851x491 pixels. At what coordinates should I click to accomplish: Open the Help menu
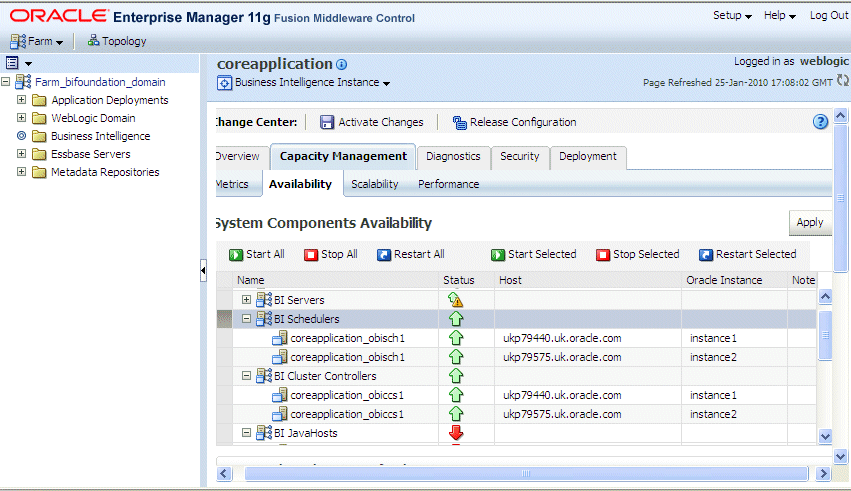point(780,16)
